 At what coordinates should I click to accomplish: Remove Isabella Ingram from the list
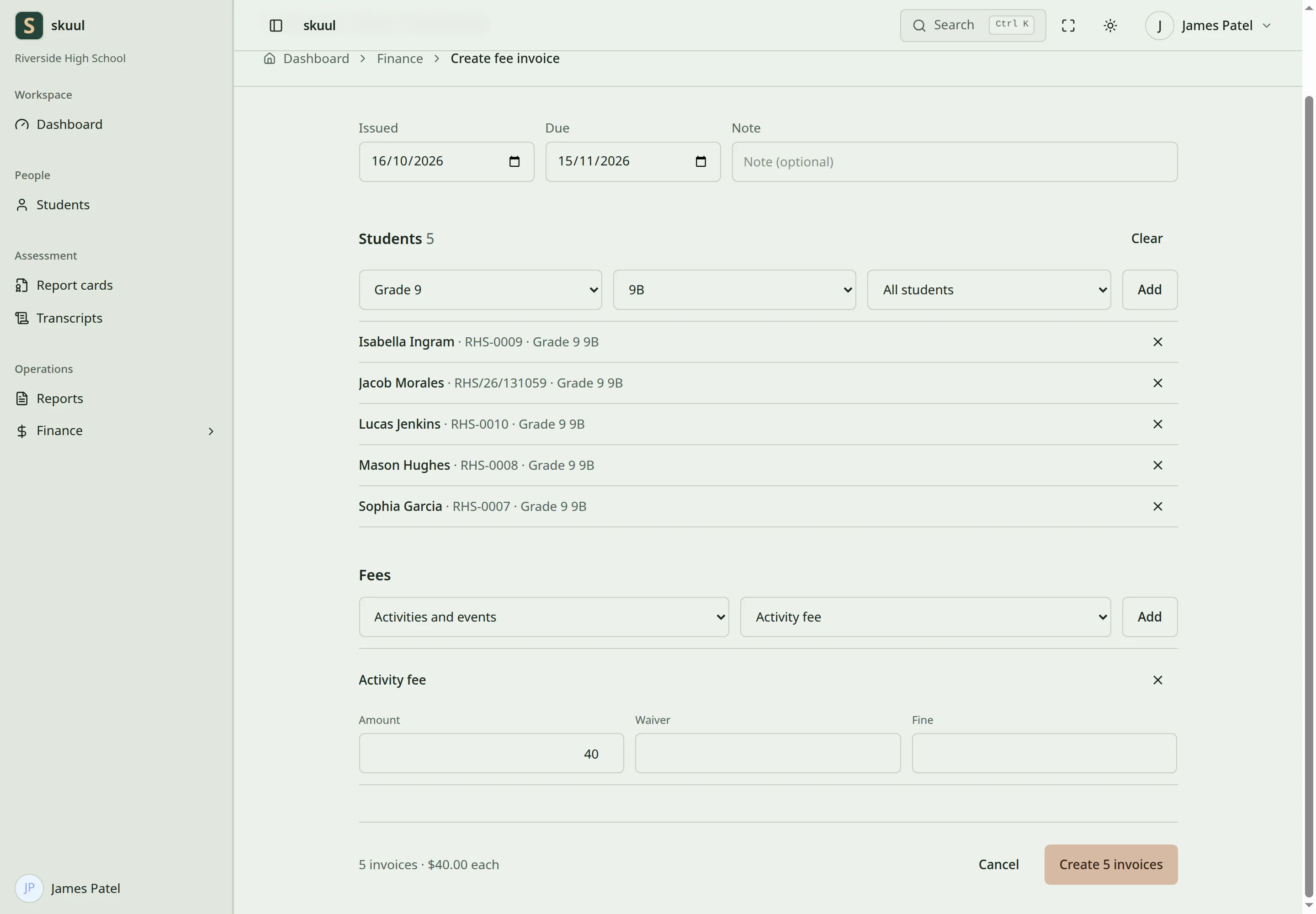[1157, 342]
